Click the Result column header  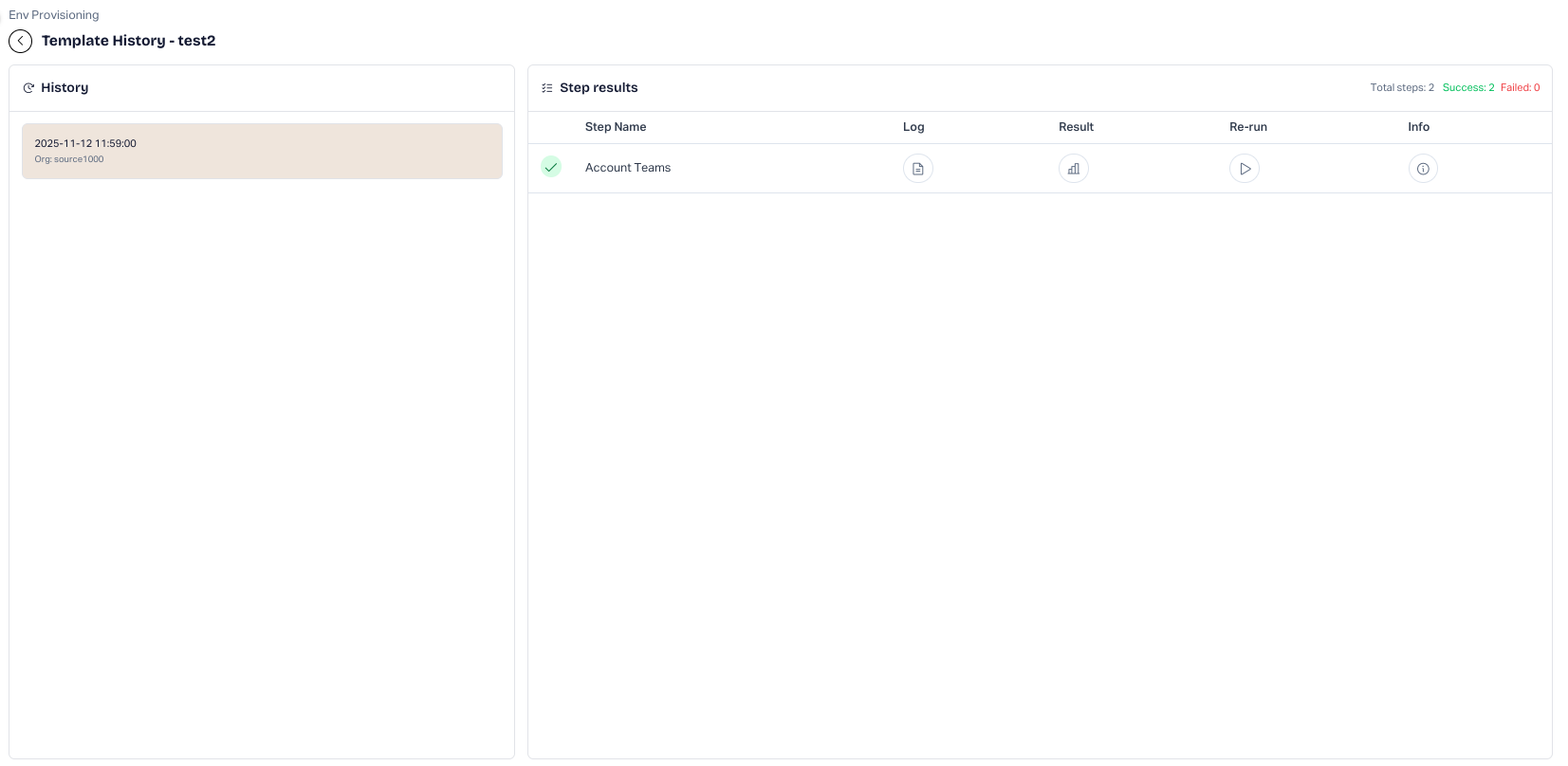[x=1076, y=127]
